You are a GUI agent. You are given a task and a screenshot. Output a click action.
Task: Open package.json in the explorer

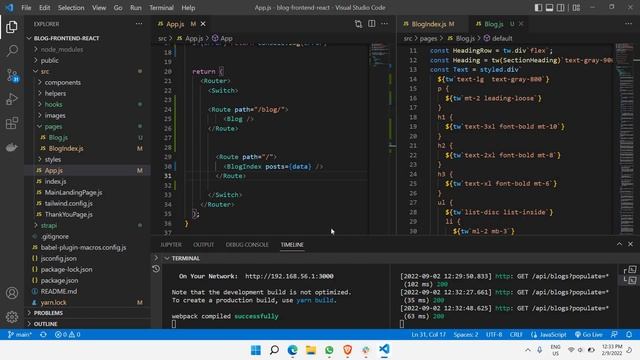[87, 280]
